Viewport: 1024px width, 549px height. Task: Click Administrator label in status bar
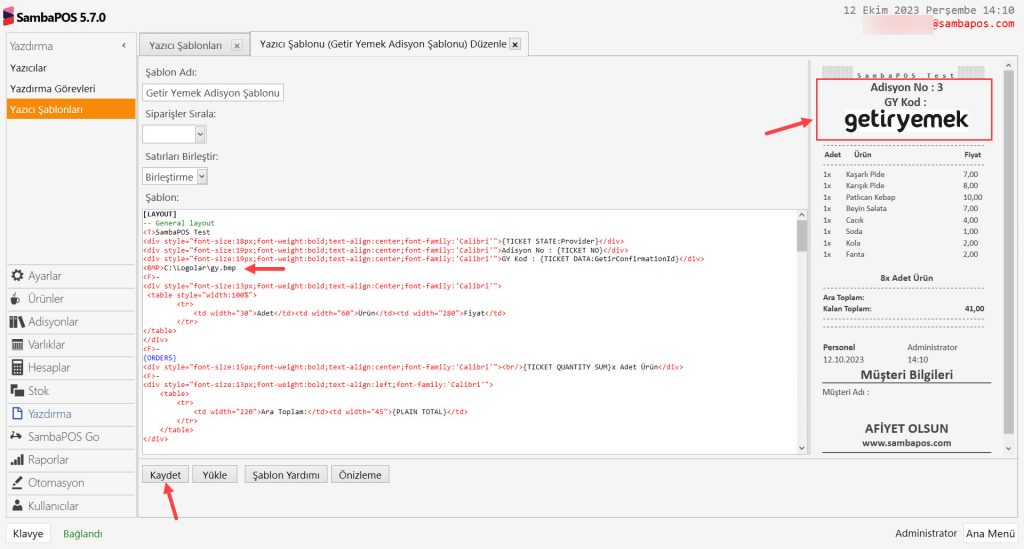point(925,533)
